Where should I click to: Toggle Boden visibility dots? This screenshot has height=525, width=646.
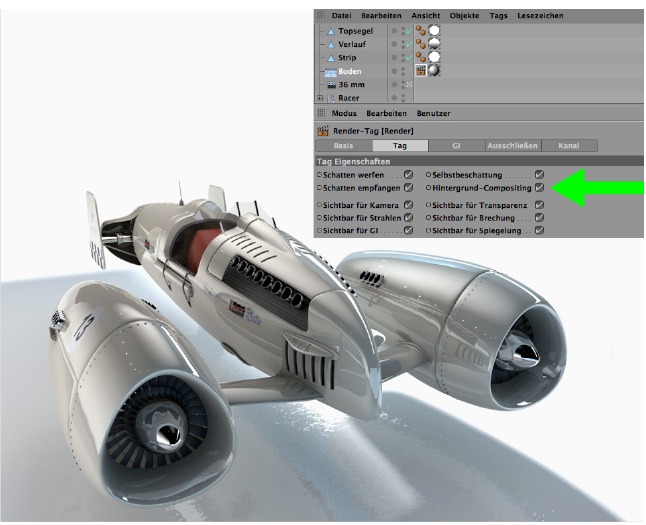403,71
